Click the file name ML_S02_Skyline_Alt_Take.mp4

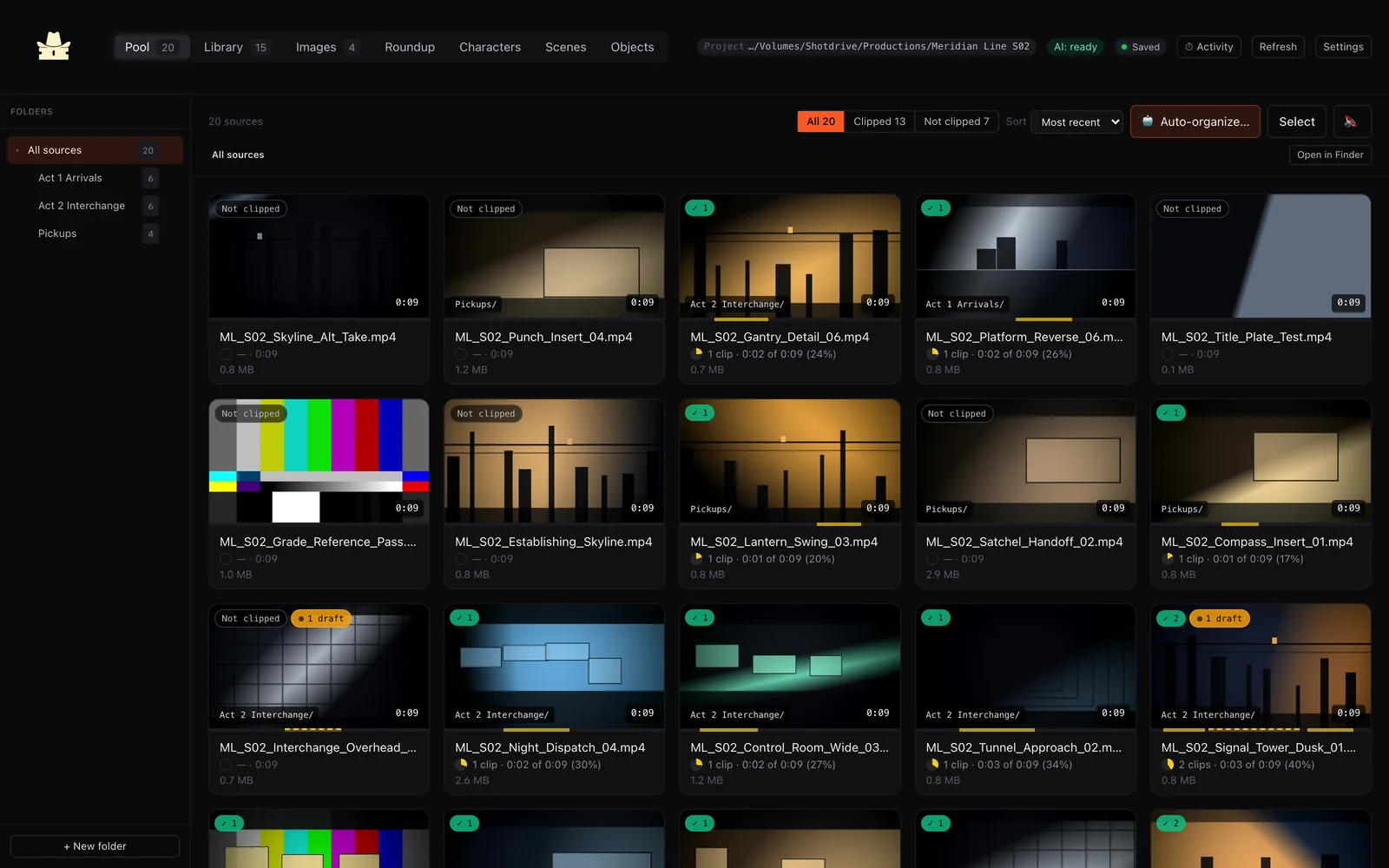point(307,337)
